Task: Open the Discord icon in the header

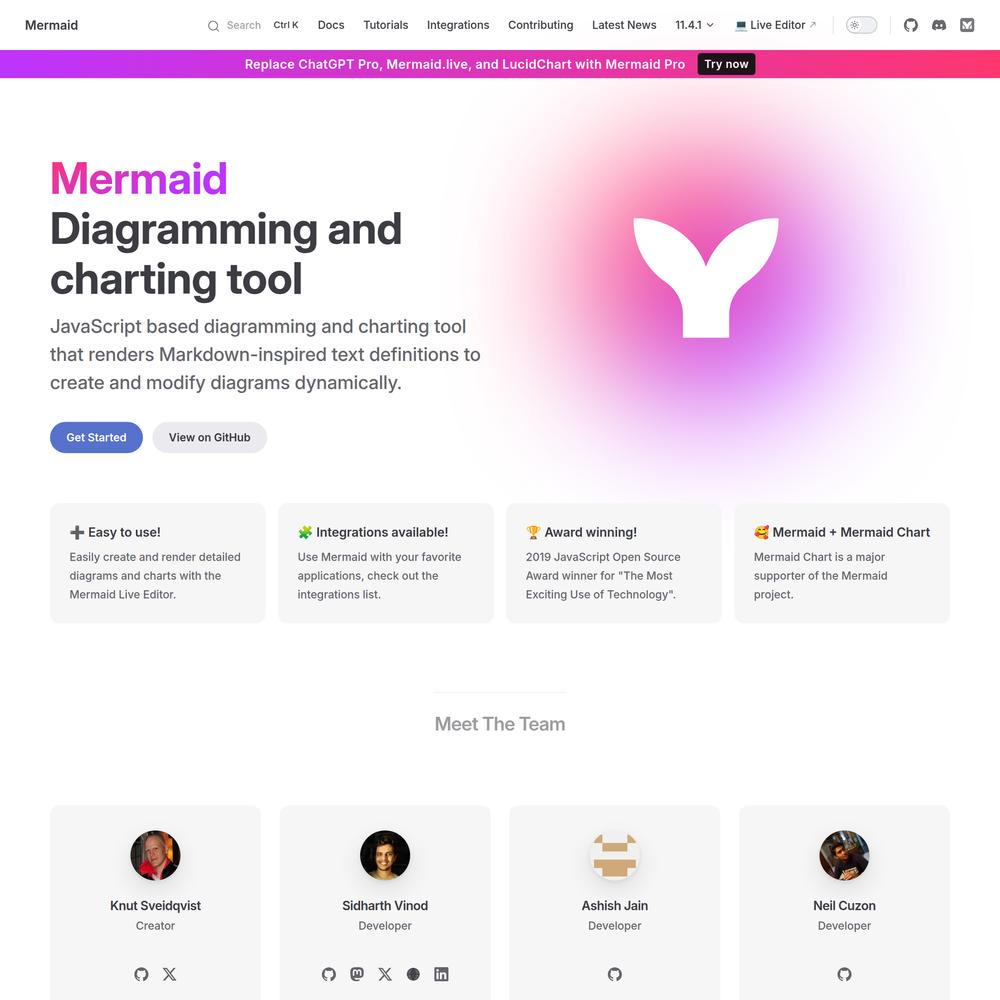Action: pos(939,25)
